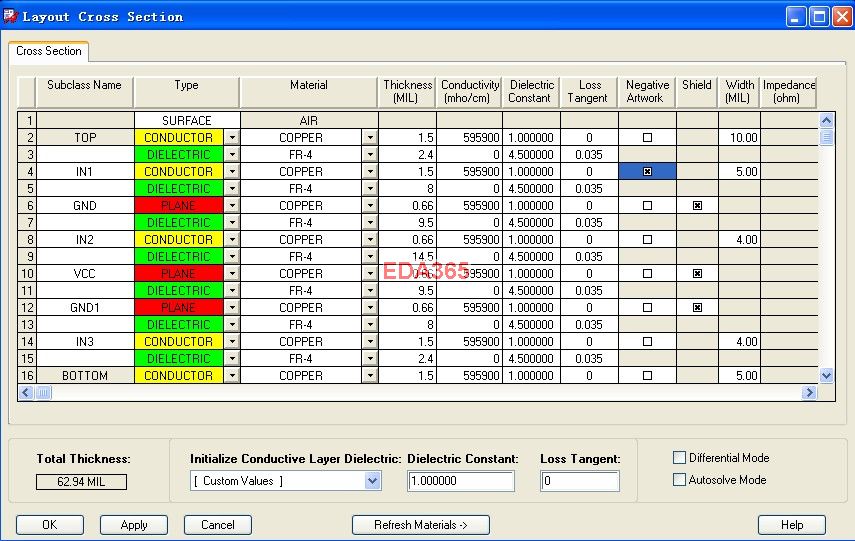
Task: Open Type dropdown for BOTTOM layer
Action: point(232,376)
